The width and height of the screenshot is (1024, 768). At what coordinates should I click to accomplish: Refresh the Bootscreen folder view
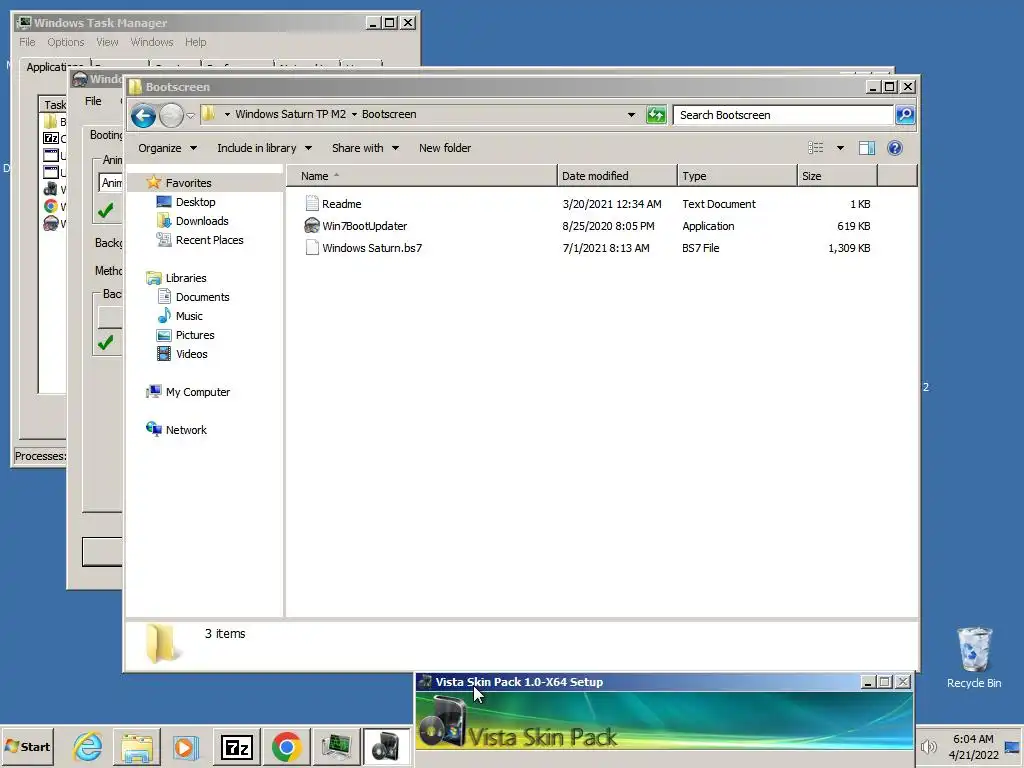click(x=656, y=115)
